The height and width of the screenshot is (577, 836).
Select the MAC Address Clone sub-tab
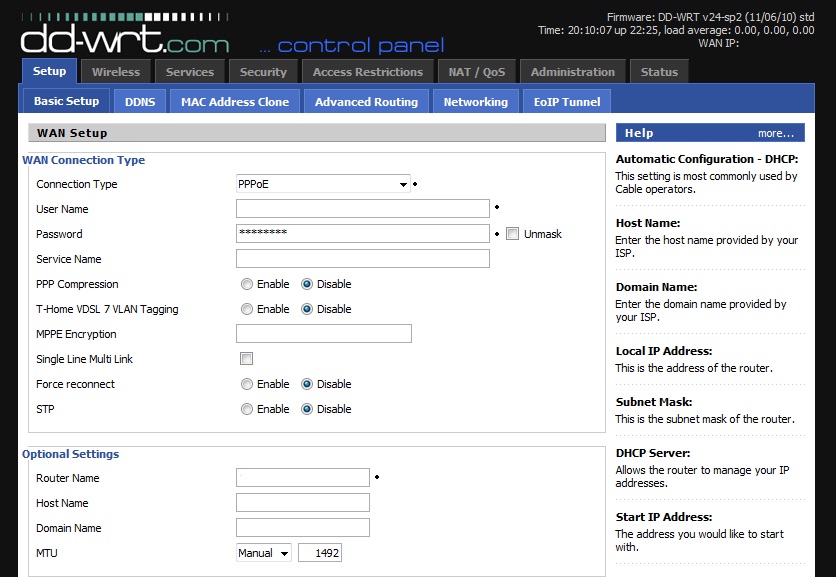coord(235,101)
